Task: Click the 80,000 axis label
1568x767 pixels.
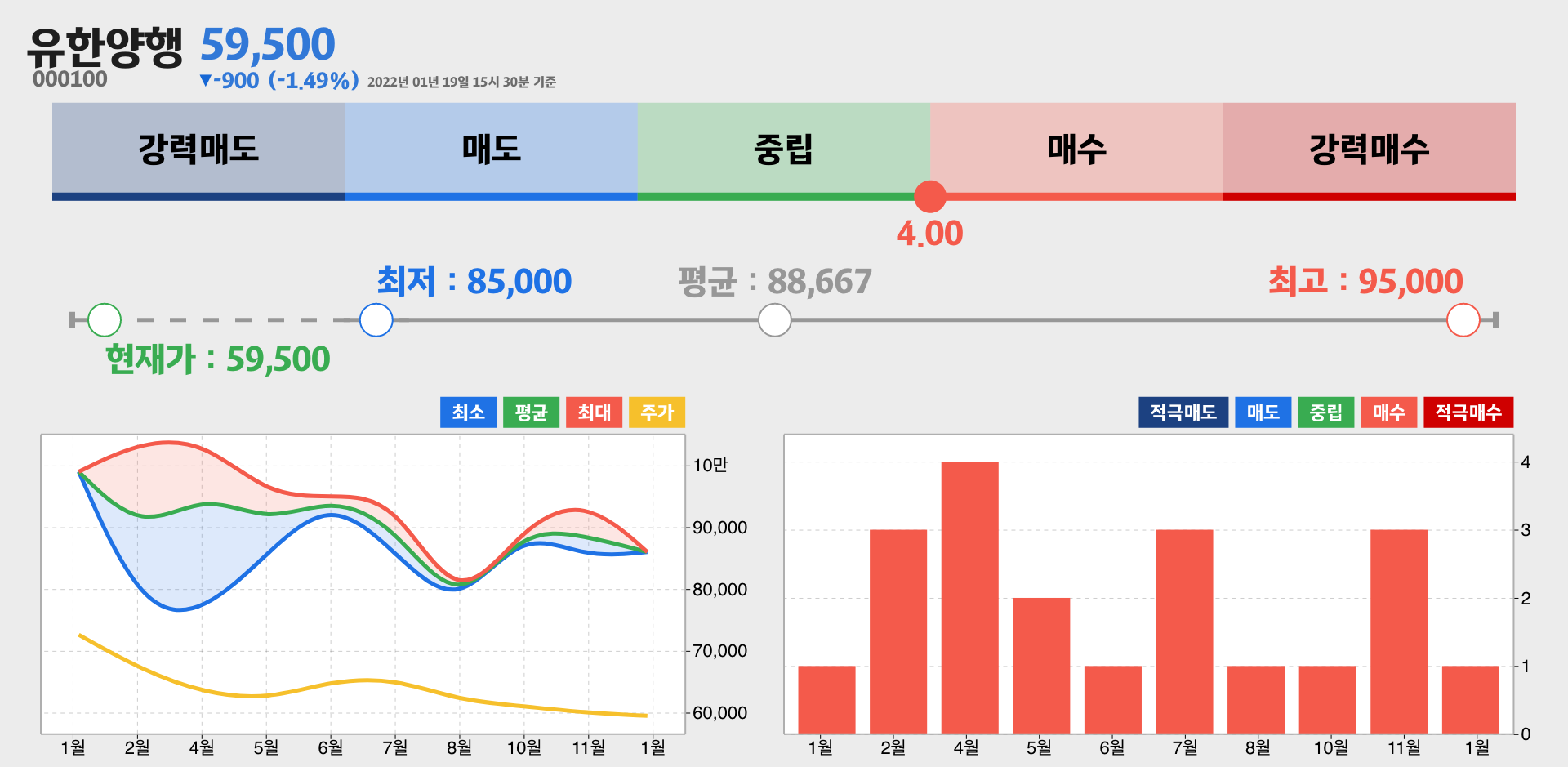Action: (x=719, y=589)
